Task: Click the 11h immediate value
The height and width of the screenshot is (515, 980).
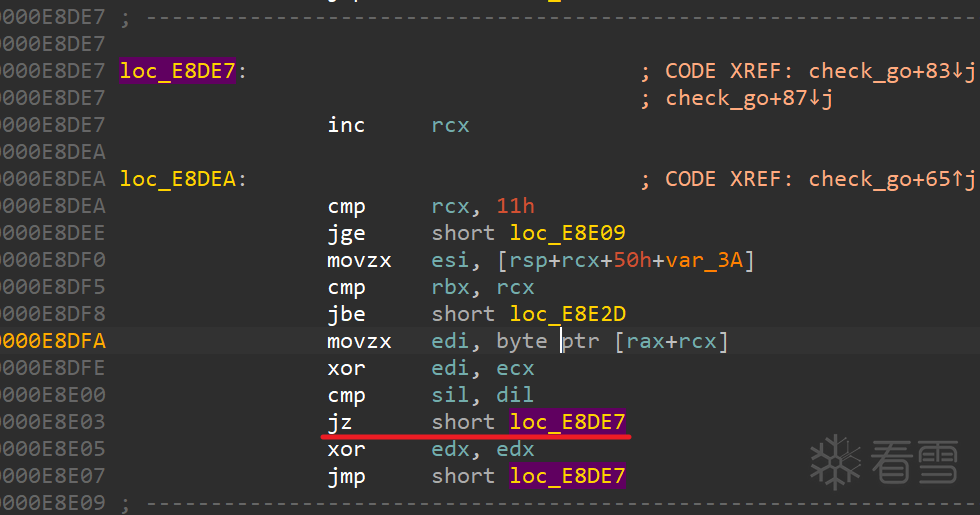Action: (x=516, y=206)
